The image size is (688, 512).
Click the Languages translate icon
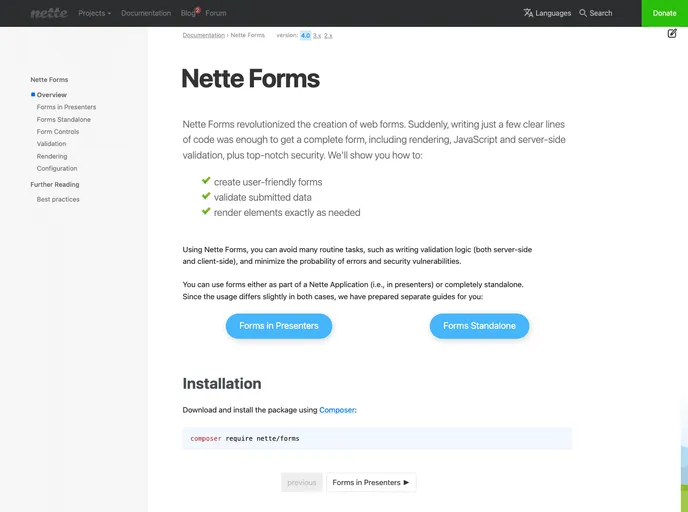pyautogui.click(x=528, y=13)
